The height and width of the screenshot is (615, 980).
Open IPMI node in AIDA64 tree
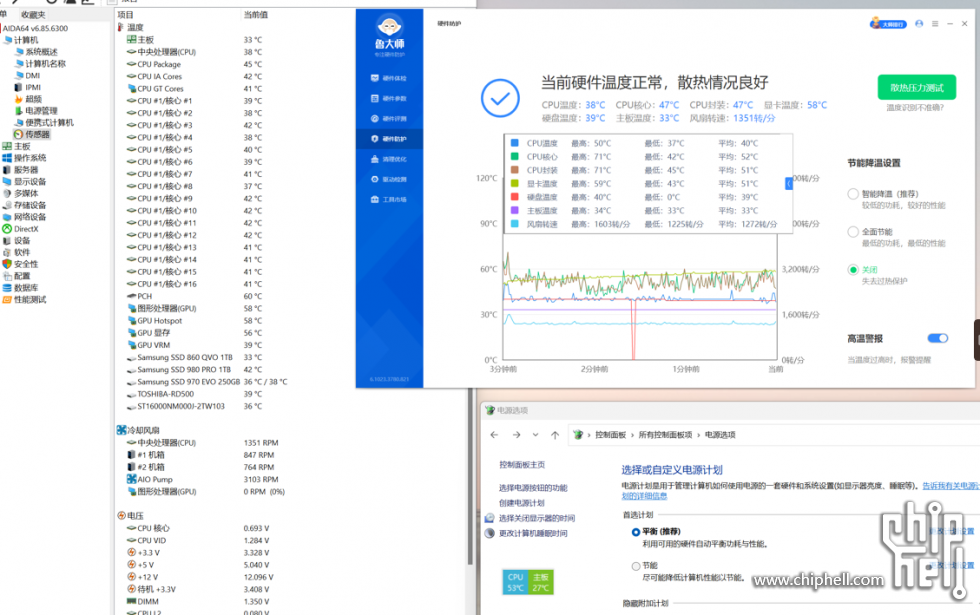28,88
